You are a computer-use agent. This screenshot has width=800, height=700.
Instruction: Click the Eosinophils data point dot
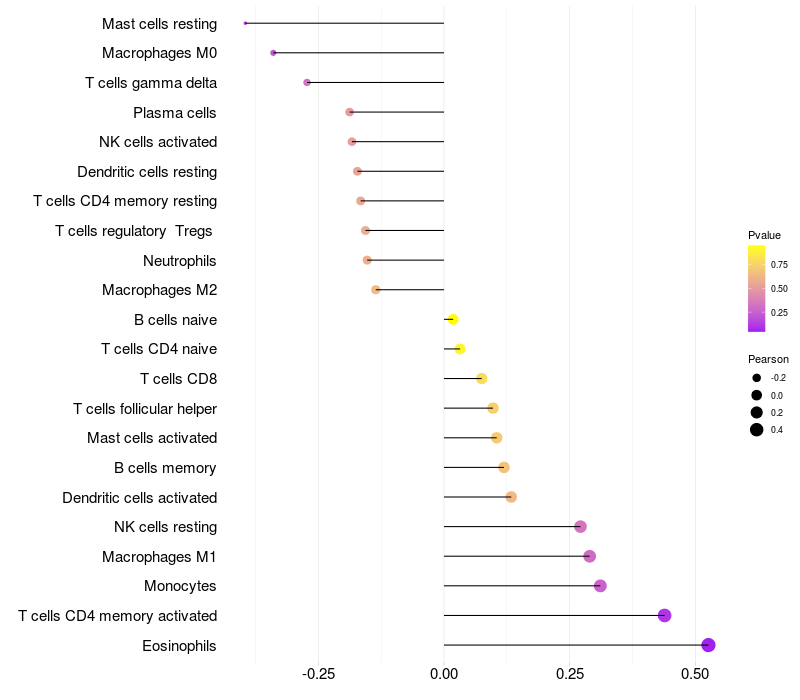(708, 645)
